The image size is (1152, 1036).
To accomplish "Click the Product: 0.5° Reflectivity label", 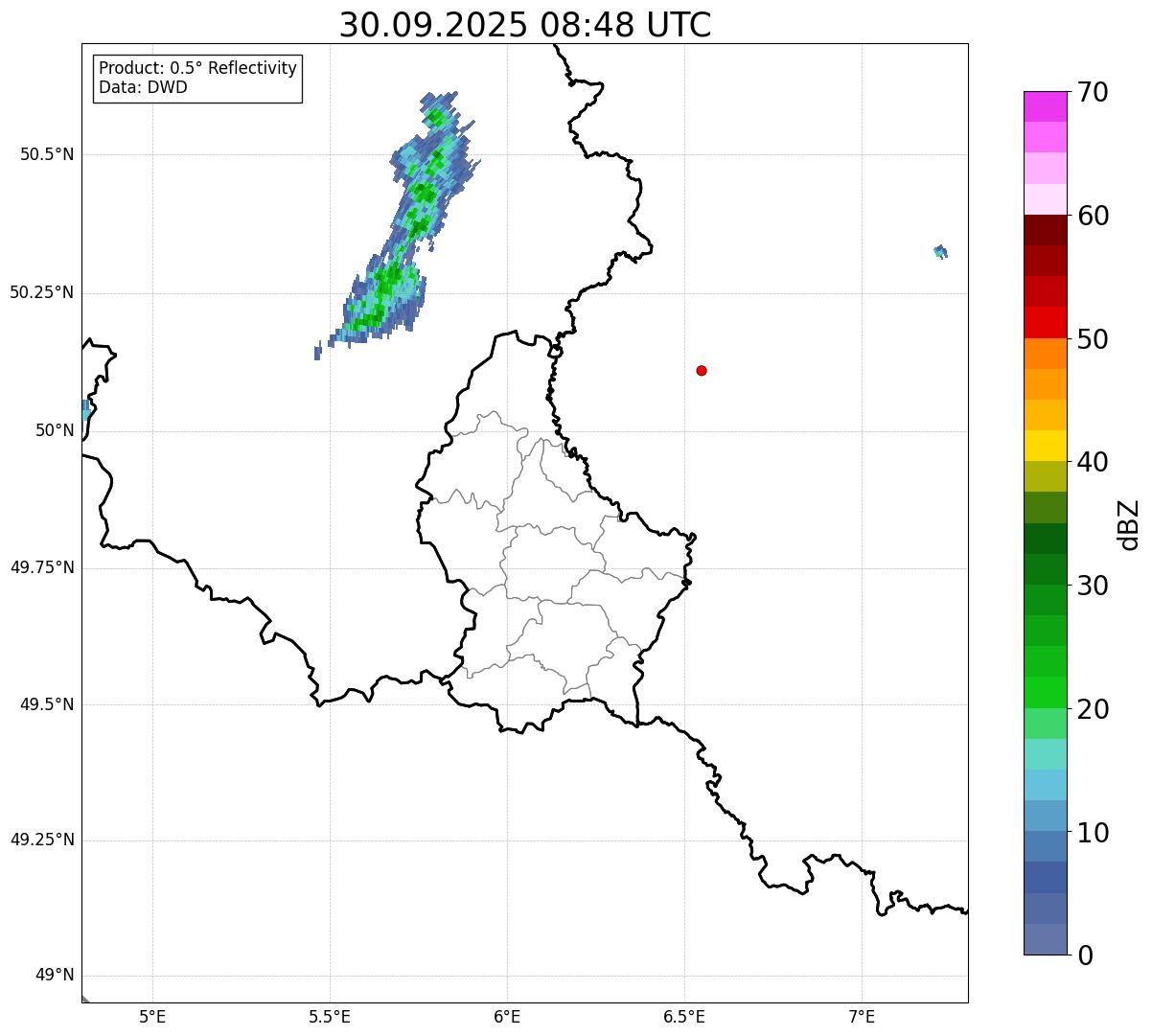I will 197,69.
